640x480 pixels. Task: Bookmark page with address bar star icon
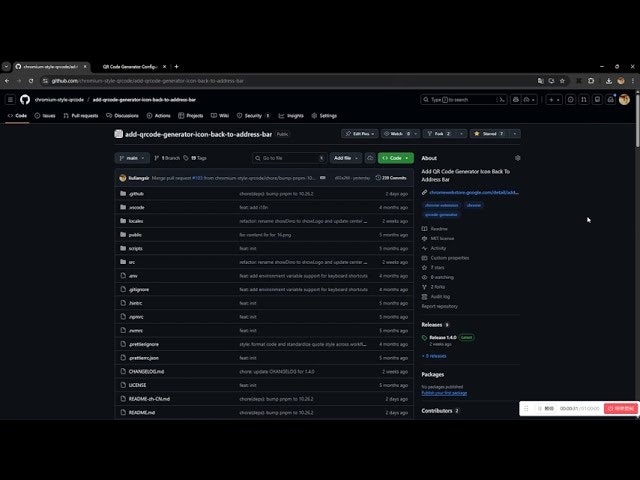click(x=562, y=81)
